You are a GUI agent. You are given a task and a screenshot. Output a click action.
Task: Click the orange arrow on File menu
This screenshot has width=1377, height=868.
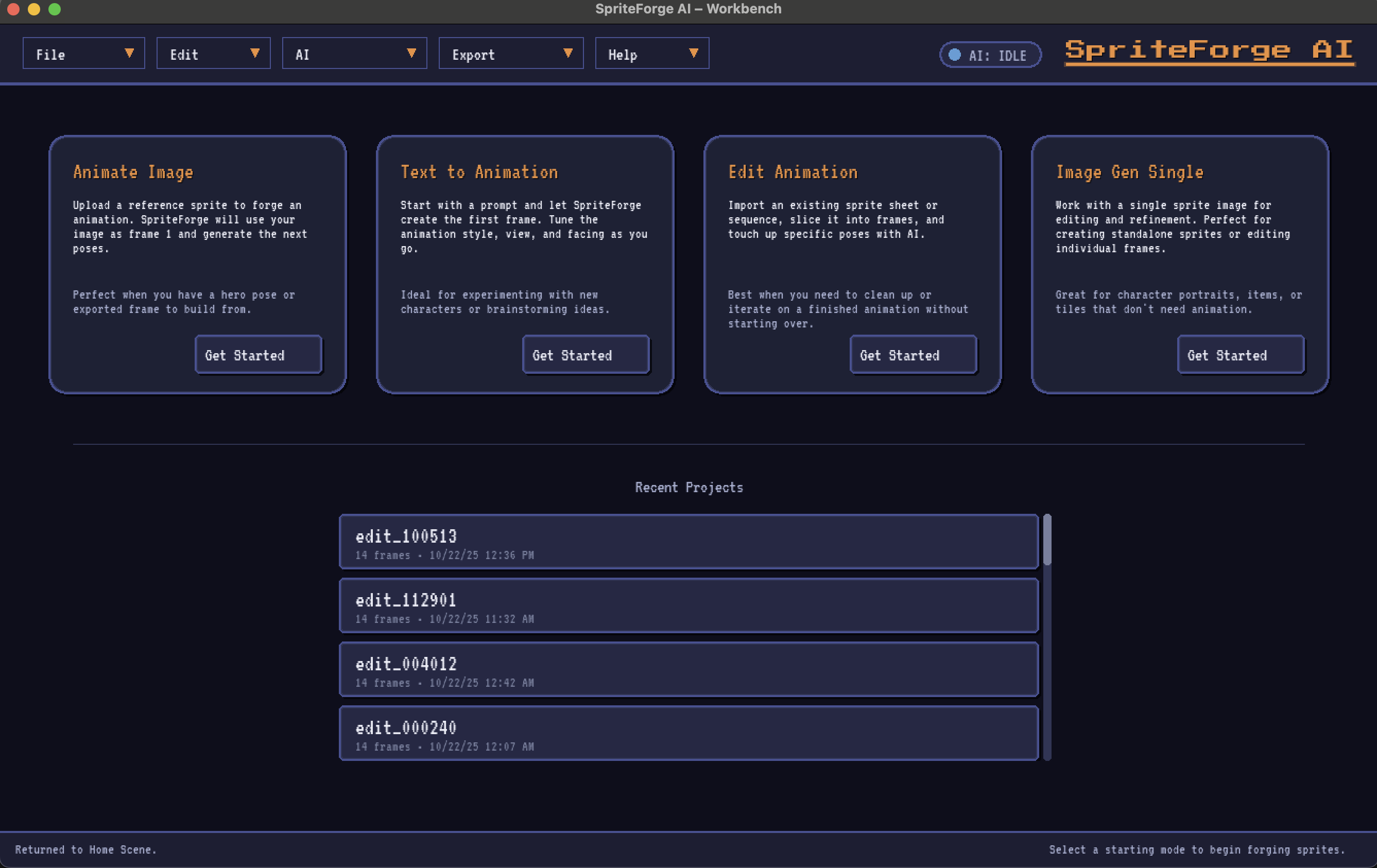[x=129, y=53]
